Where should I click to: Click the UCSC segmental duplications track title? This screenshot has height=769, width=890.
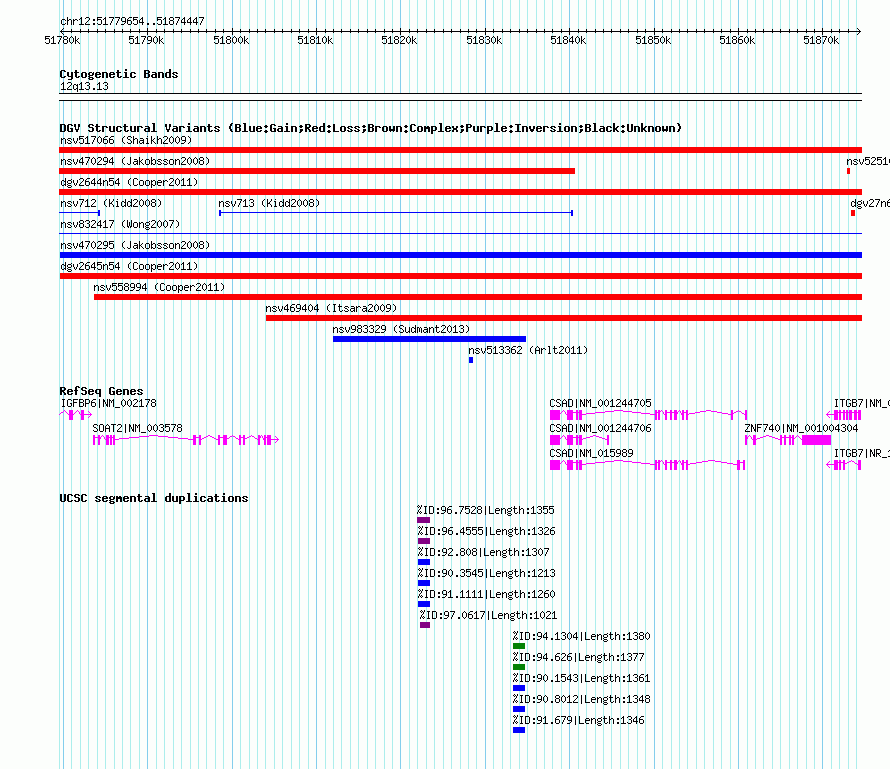point(154,498)
